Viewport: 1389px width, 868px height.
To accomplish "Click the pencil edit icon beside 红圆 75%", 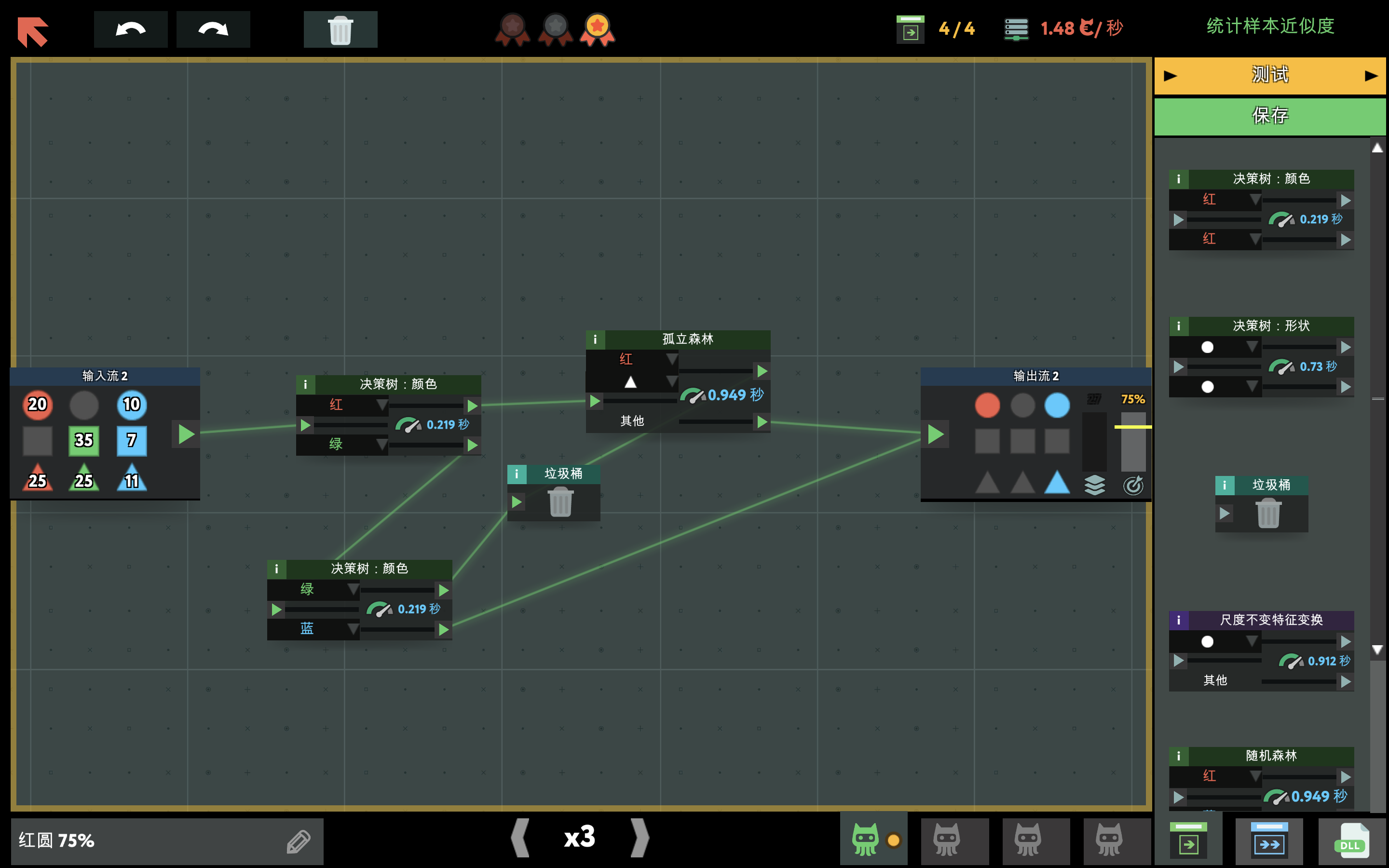I will pyautogui.click(x=299, y=841).
